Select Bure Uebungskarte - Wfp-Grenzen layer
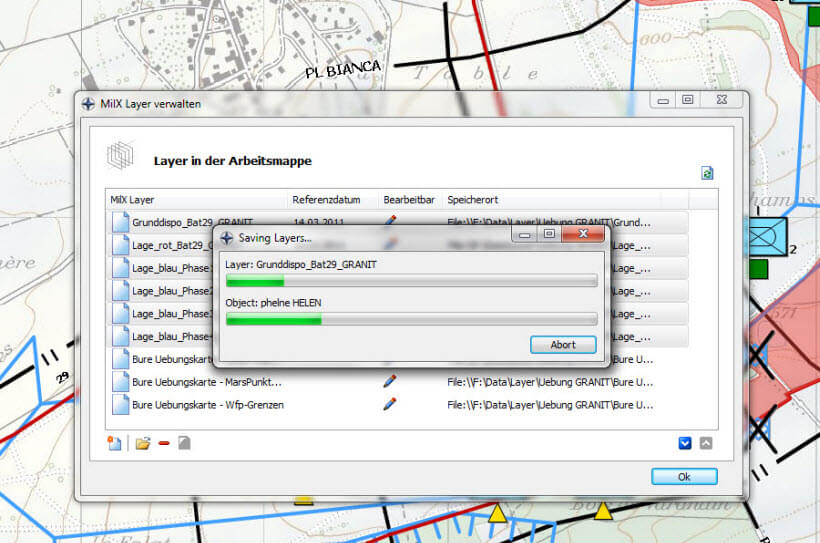The width and height of the screenshot is (820, 543). pos(208,405)
